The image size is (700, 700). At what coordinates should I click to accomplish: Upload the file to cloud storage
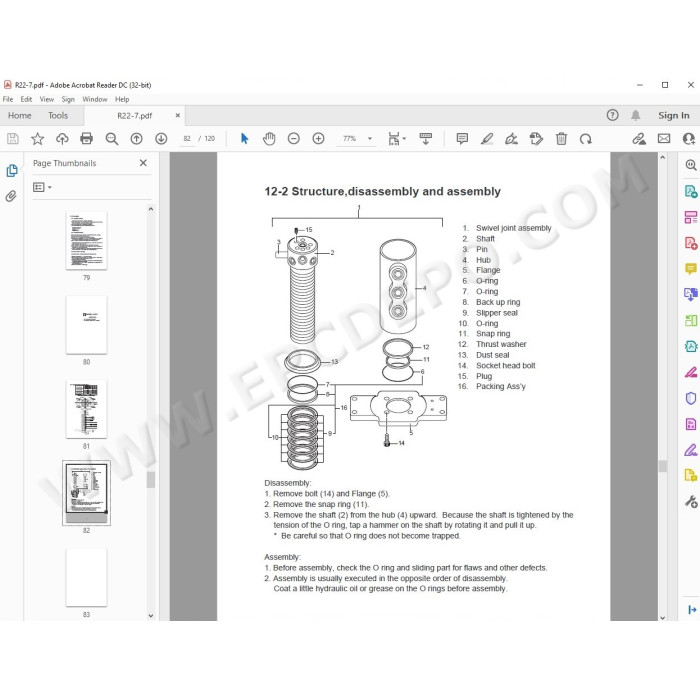(62, 139)
